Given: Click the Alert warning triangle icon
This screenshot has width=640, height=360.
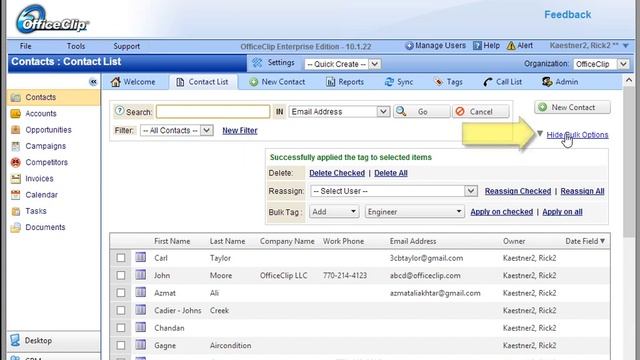Looking at the screenshot, I should (511, 46).
